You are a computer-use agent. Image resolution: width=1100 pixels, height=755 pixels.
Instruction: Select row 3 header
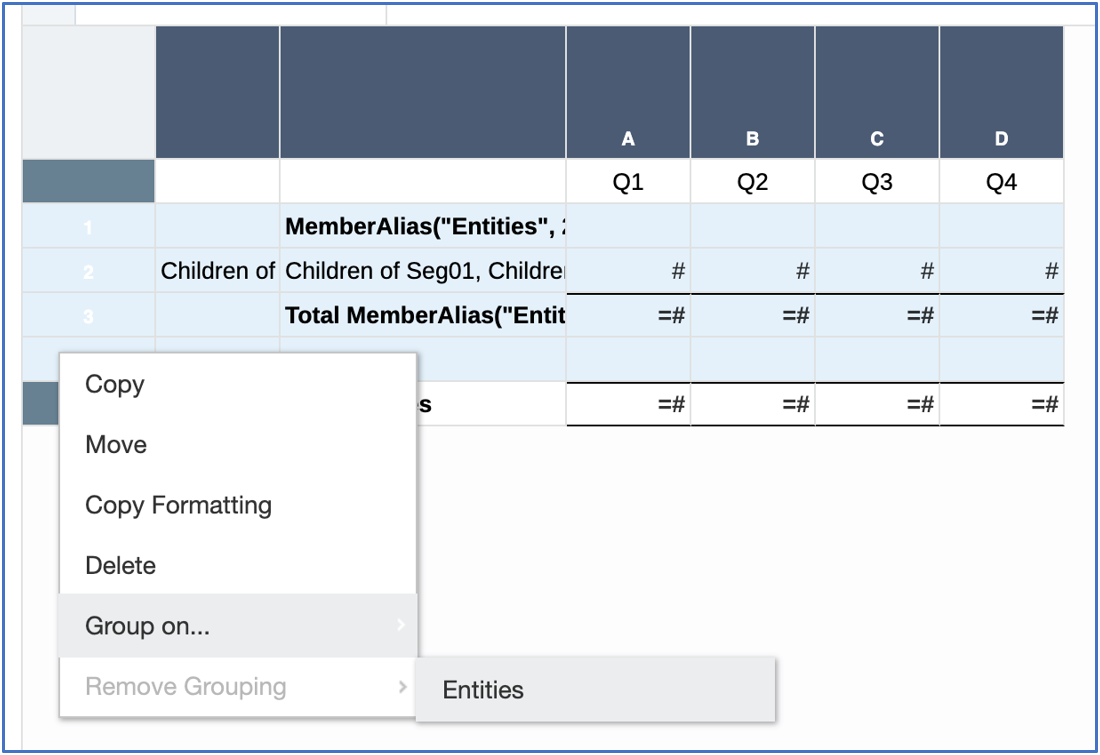(88, 316)
